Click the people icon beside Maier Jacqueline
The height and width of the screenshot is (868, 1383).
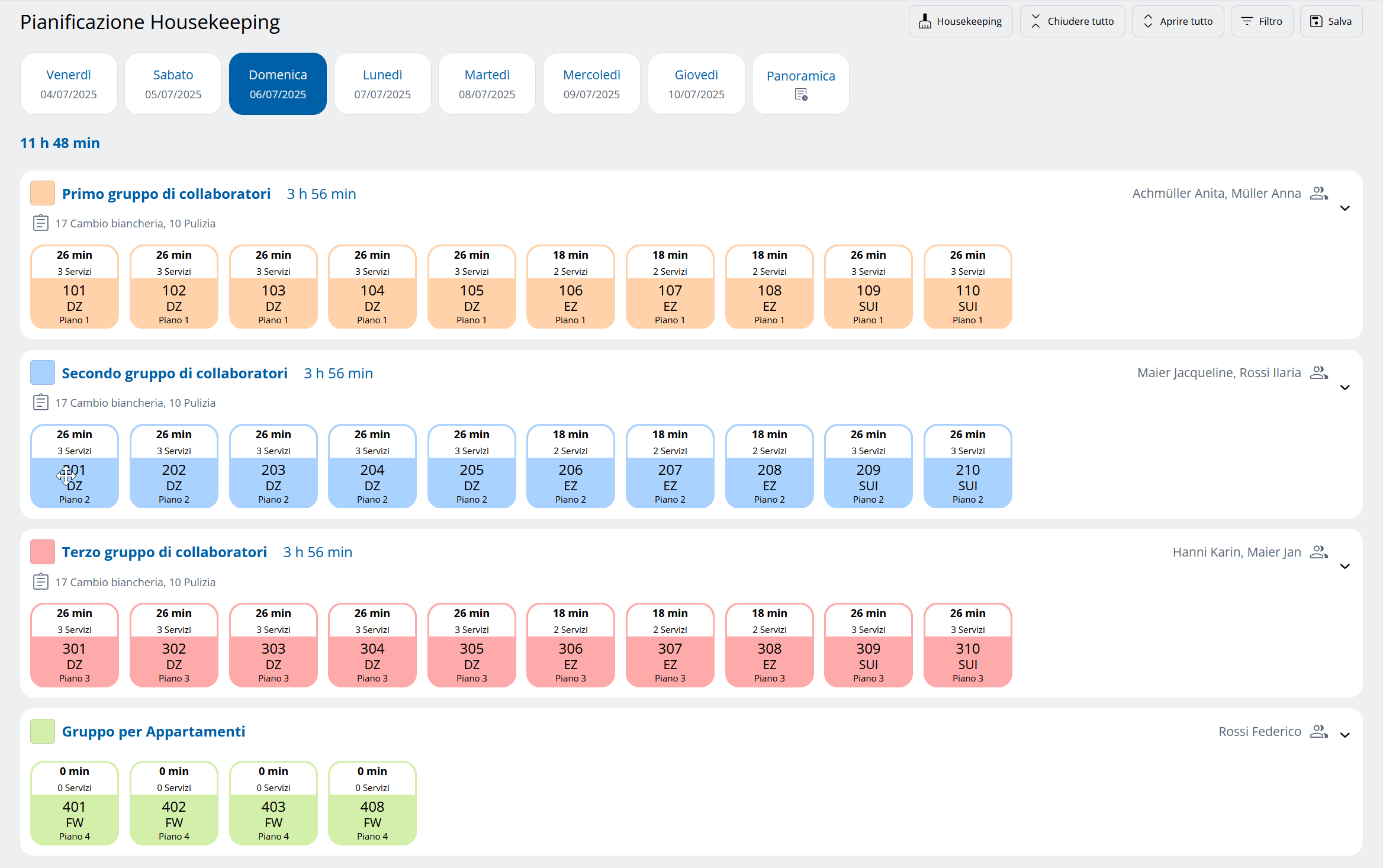point(1318,372)
